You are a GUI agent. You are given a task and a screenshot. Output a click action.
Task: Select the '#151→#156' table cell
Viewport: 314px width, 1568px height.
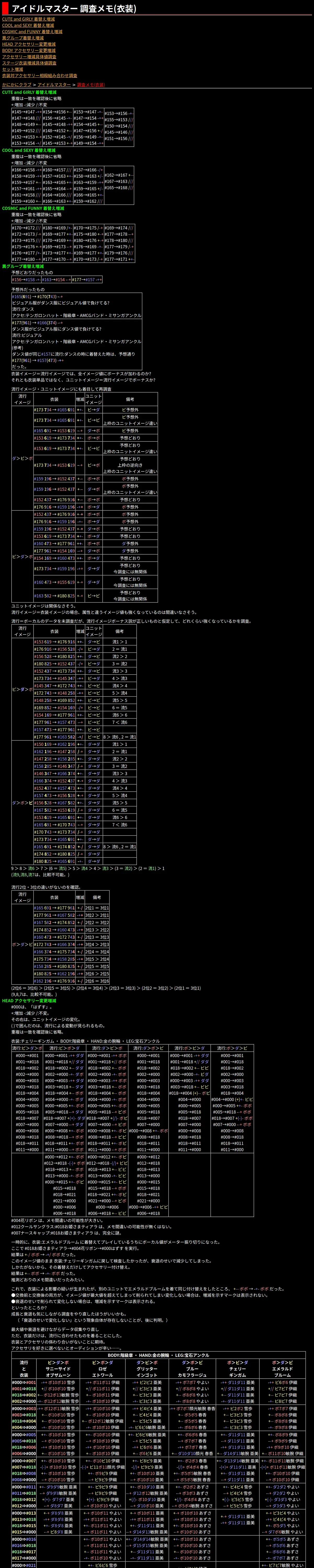119,139
